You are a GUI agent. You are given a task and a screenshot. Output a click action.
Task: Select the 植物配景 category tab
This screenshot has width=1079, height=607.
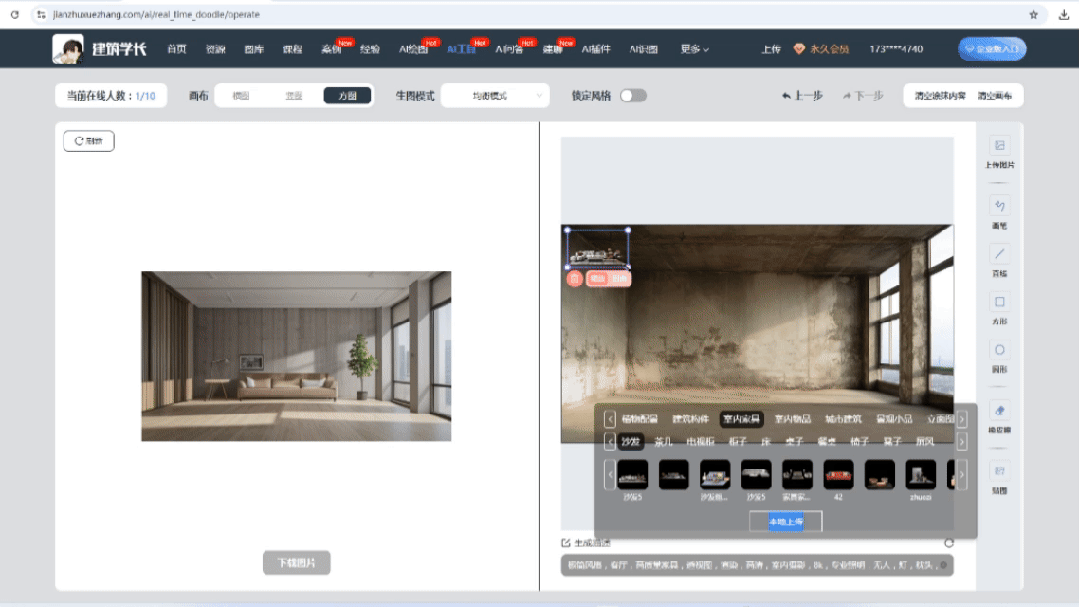639,418
